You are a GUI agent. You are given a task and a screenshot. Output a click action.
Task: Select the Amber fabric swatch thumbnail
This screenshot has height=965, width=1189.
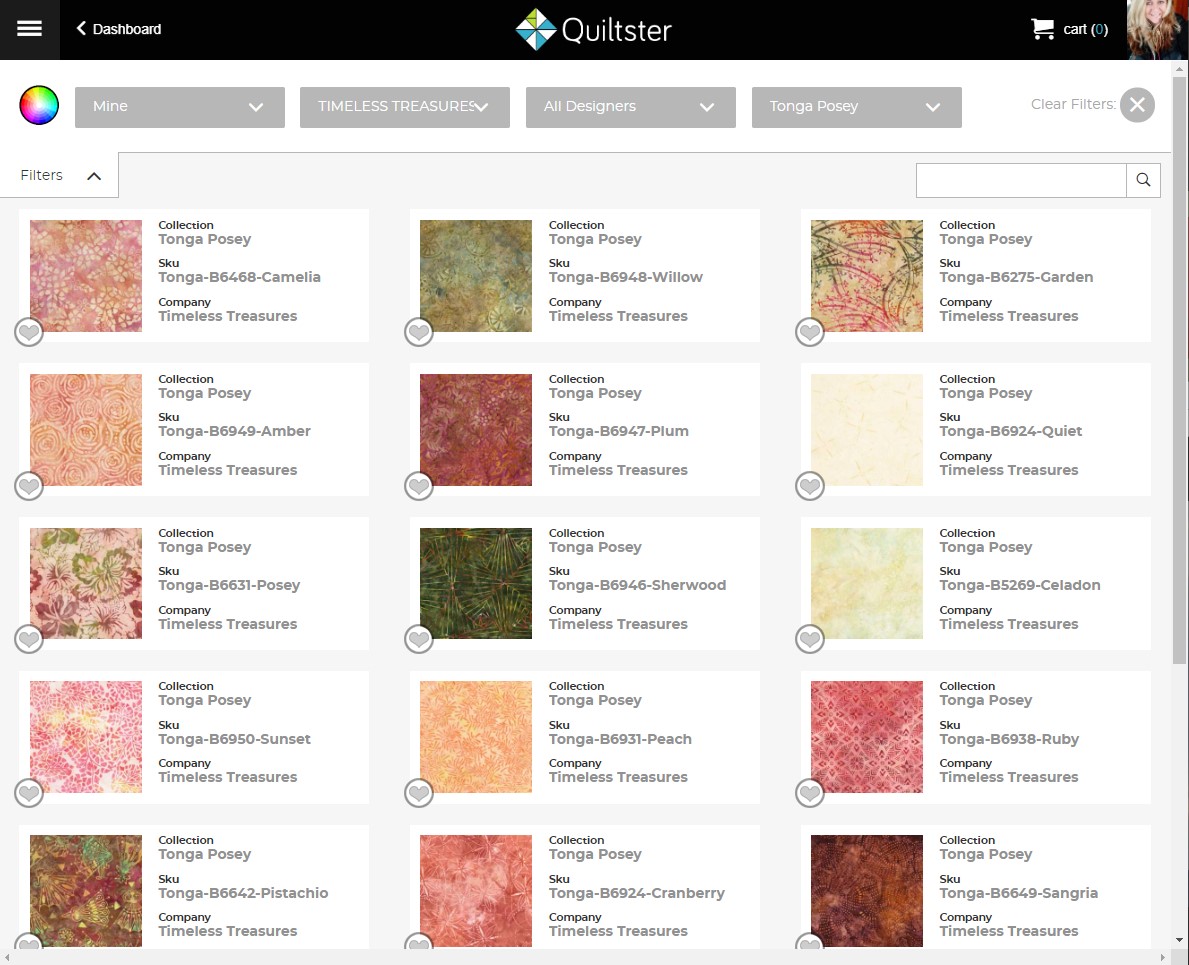coord(86,430)
